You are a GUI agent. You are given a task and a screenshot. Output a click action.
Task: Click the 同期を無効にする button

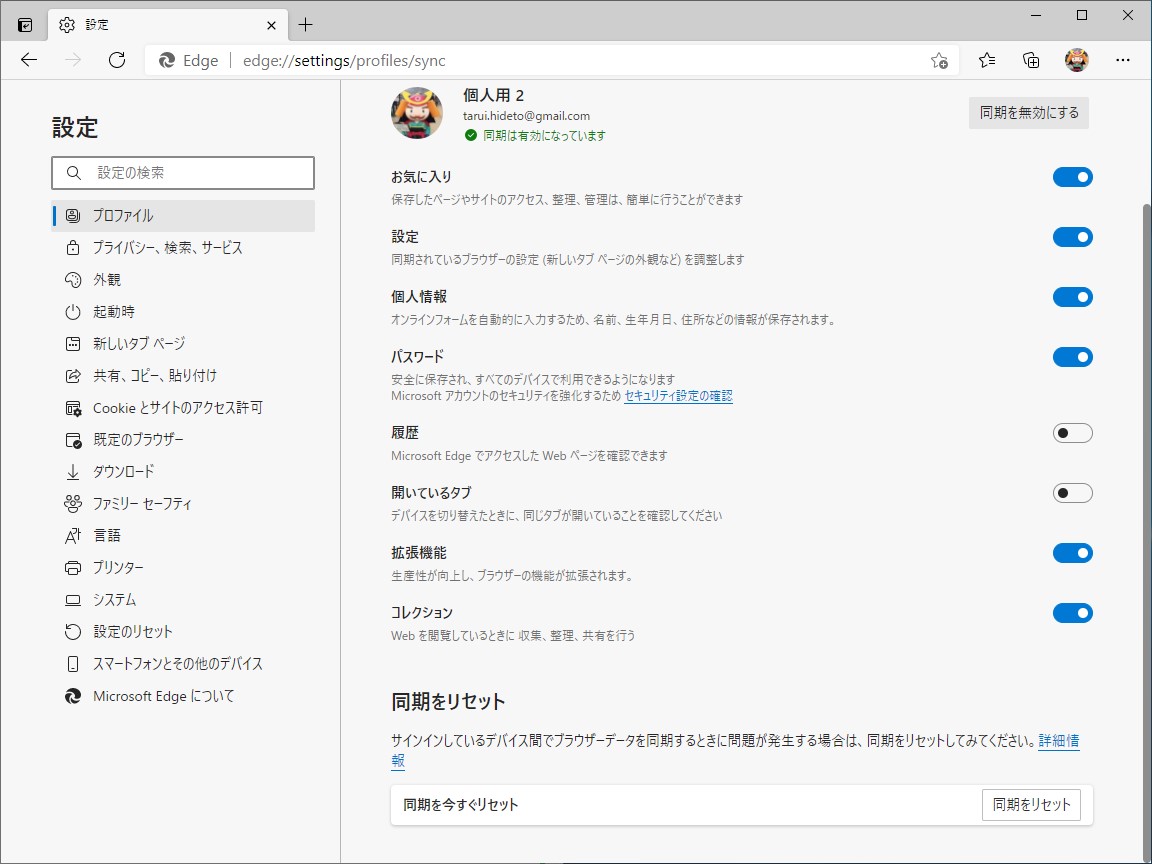pos(1028,112)
